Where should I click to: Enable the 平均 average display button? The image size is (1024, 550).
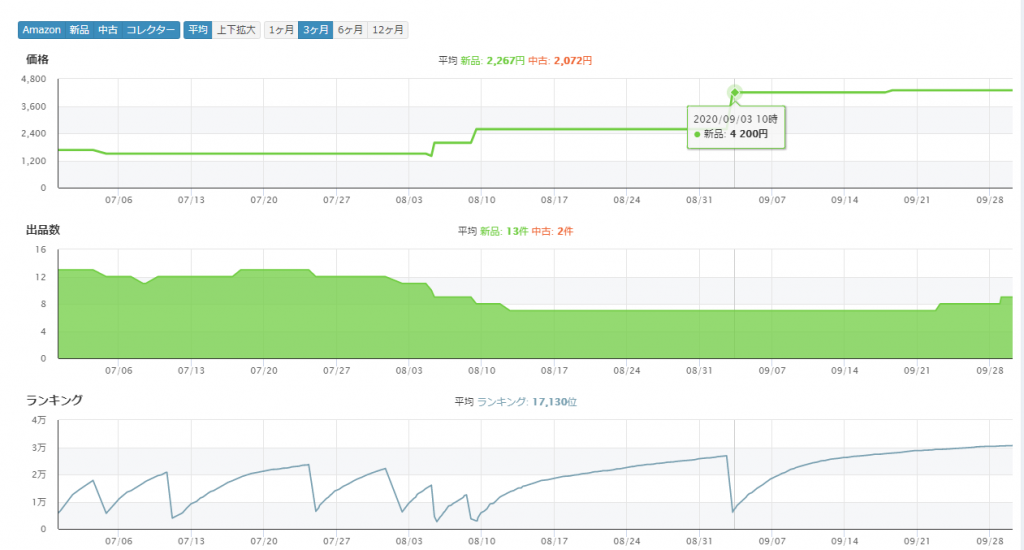pyautogui.click(x=197, y=30)
